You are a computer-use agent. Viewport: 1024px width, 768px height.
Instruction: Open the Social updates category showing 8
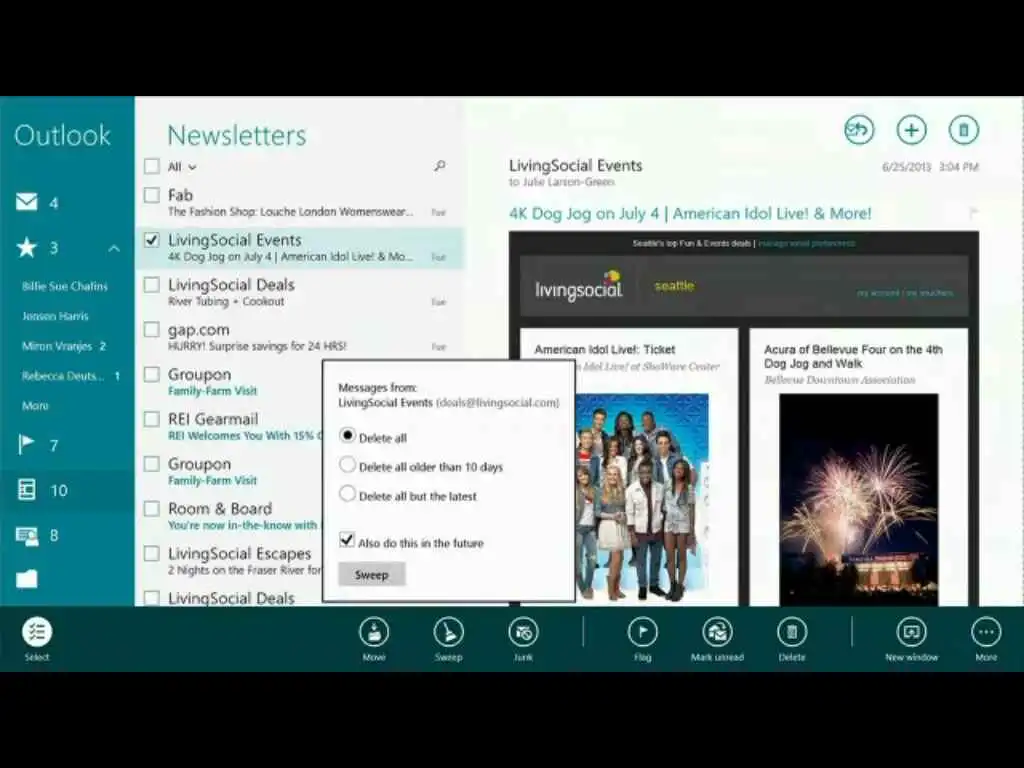click(27, 536)
